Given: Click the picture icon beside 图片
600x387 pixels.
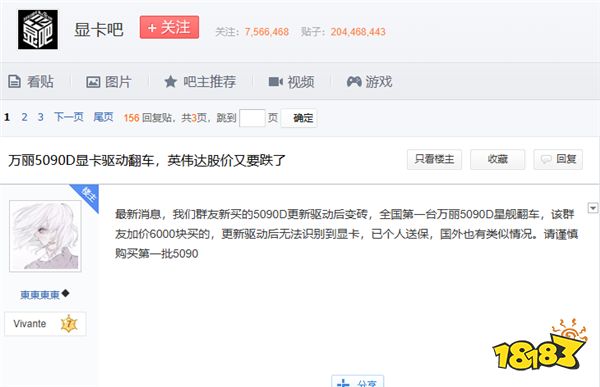Looking at the screenshot, I should point(93,82).
